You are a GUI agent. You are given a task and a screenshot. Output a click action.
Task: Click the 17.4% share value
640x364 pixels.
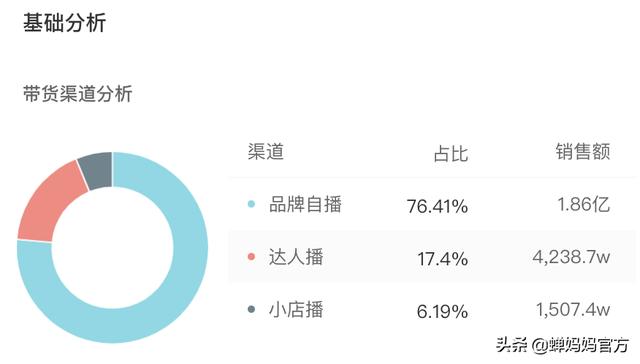click(x=442, y=259)
